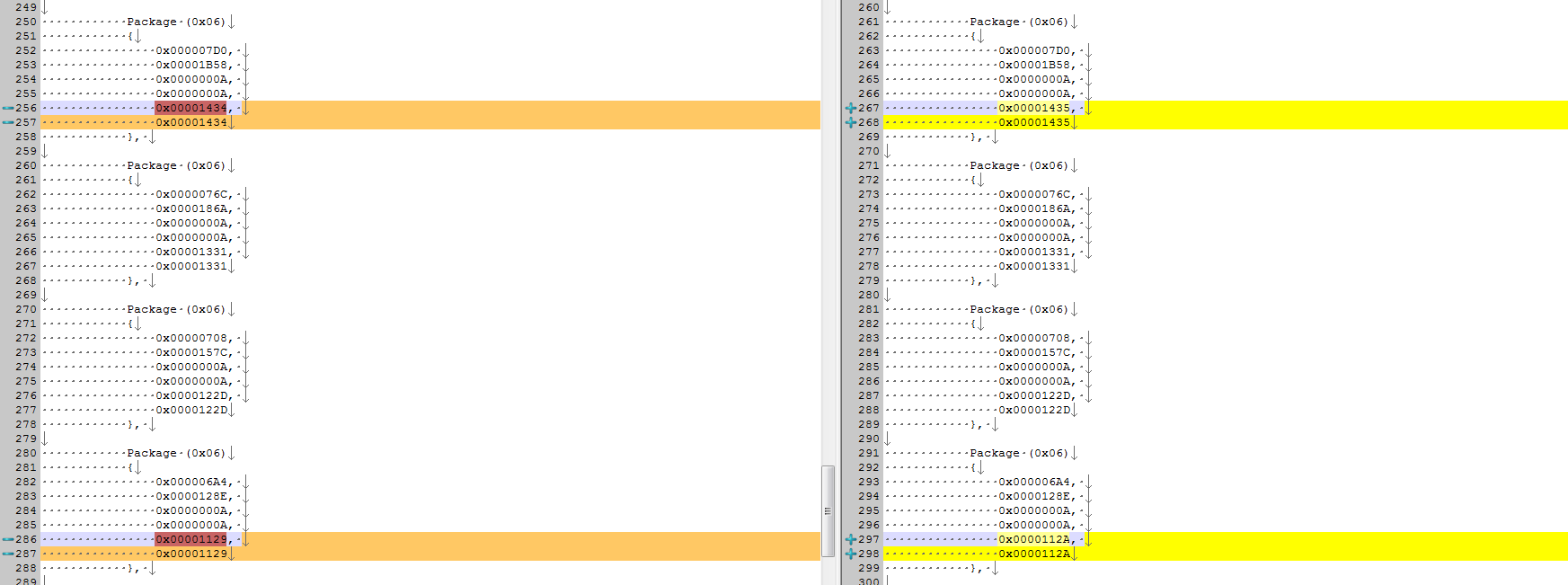
Task: Click the removed-line minus marker at line 257
Action: 8,122
